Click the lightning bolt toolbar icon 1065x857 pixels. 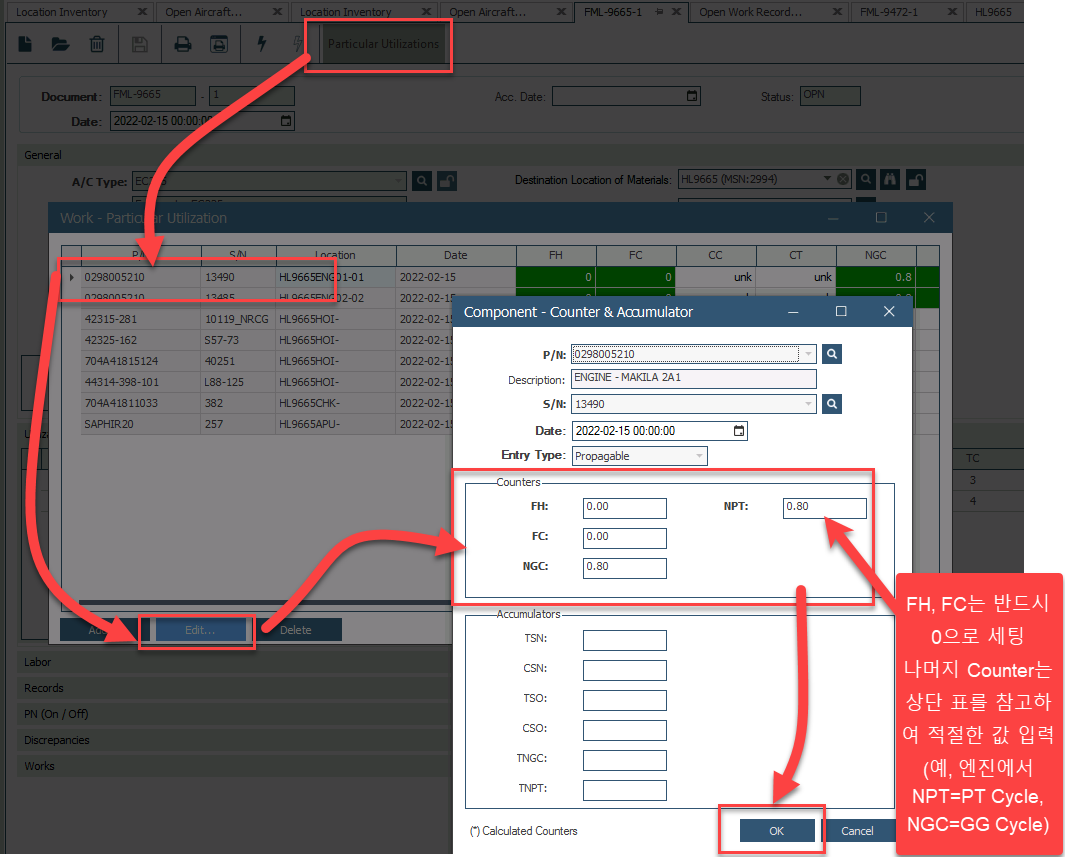point(262,44)
